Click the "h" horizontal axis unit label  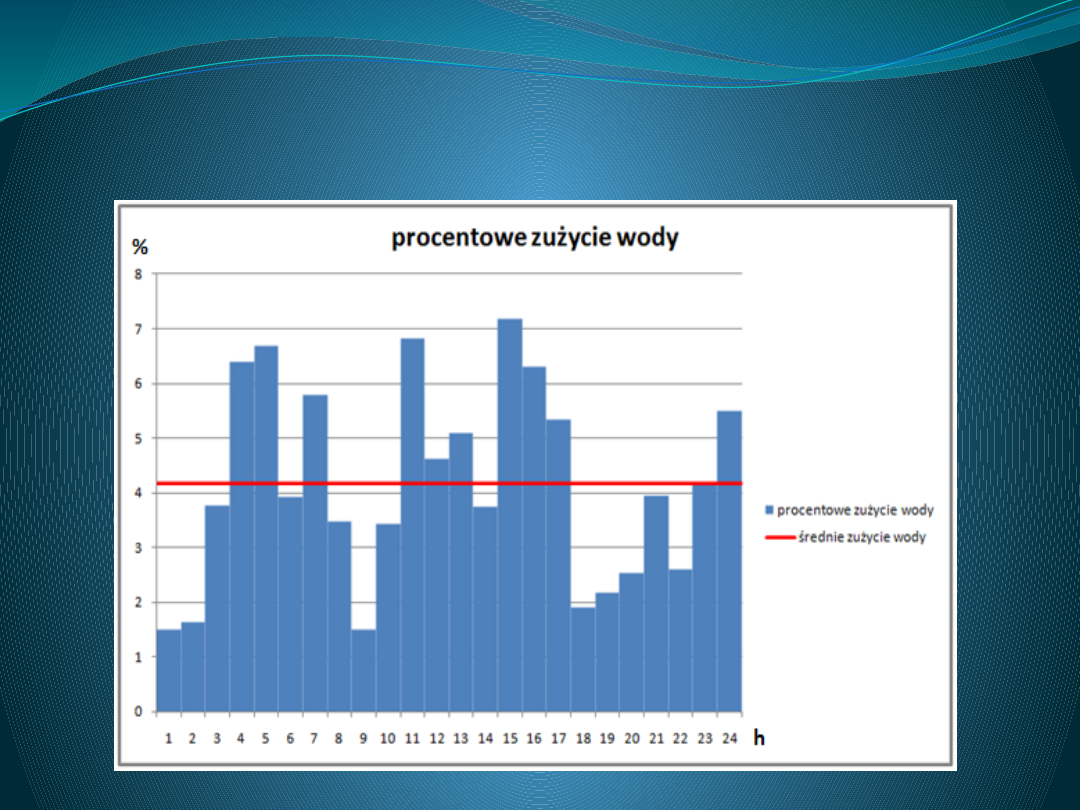coord(759,739)
